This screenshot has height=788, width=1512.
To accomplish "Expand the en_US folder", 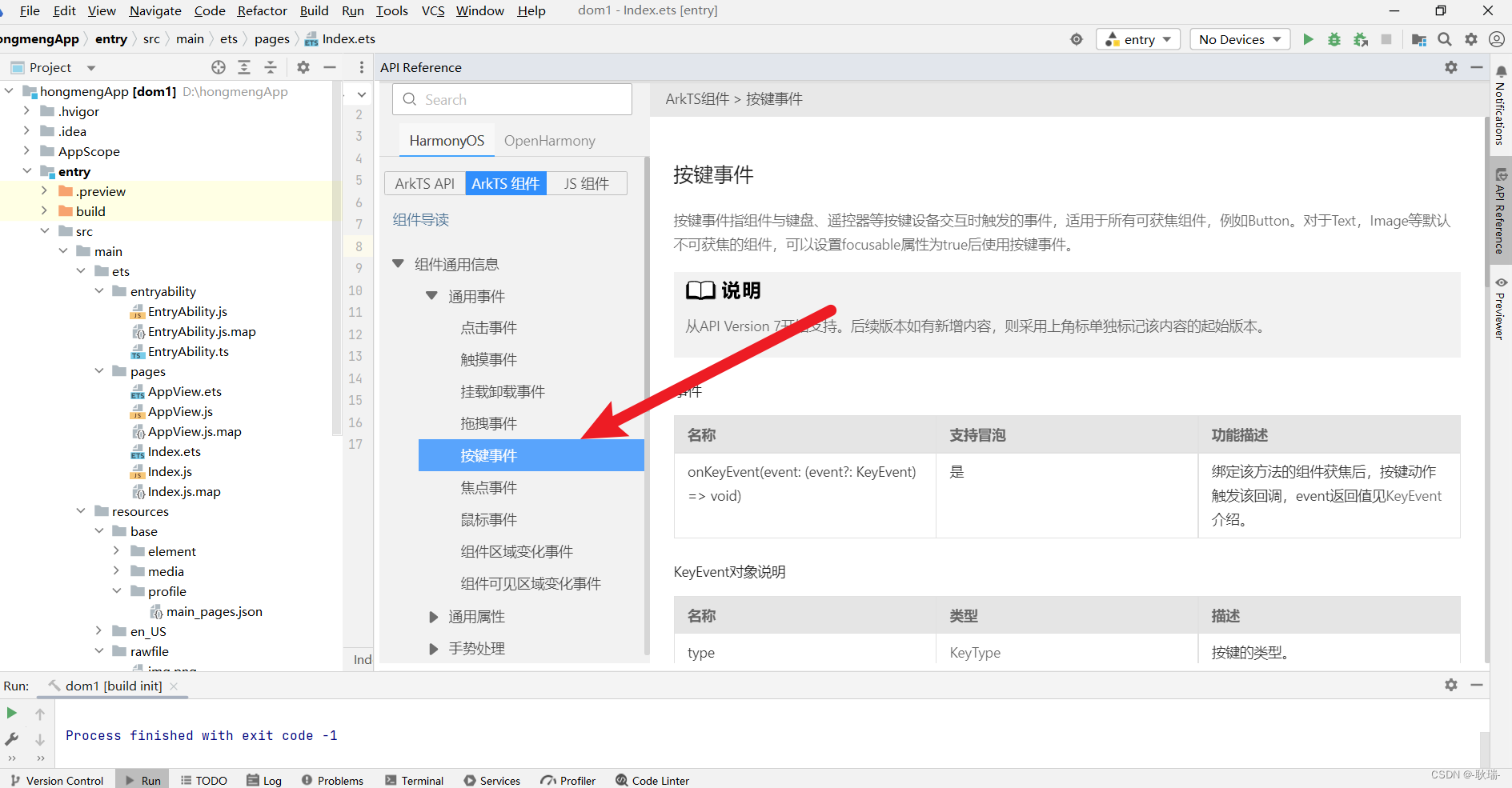I will [98, 631].
